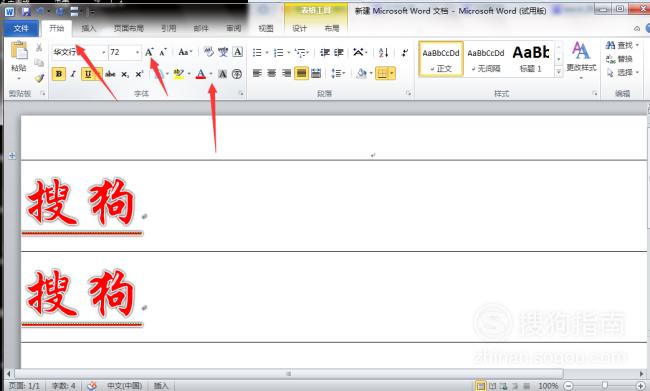Viewport: 650px width, 391px height.
Task: Open the Change Case dropdown
Action: coord(185,52)
